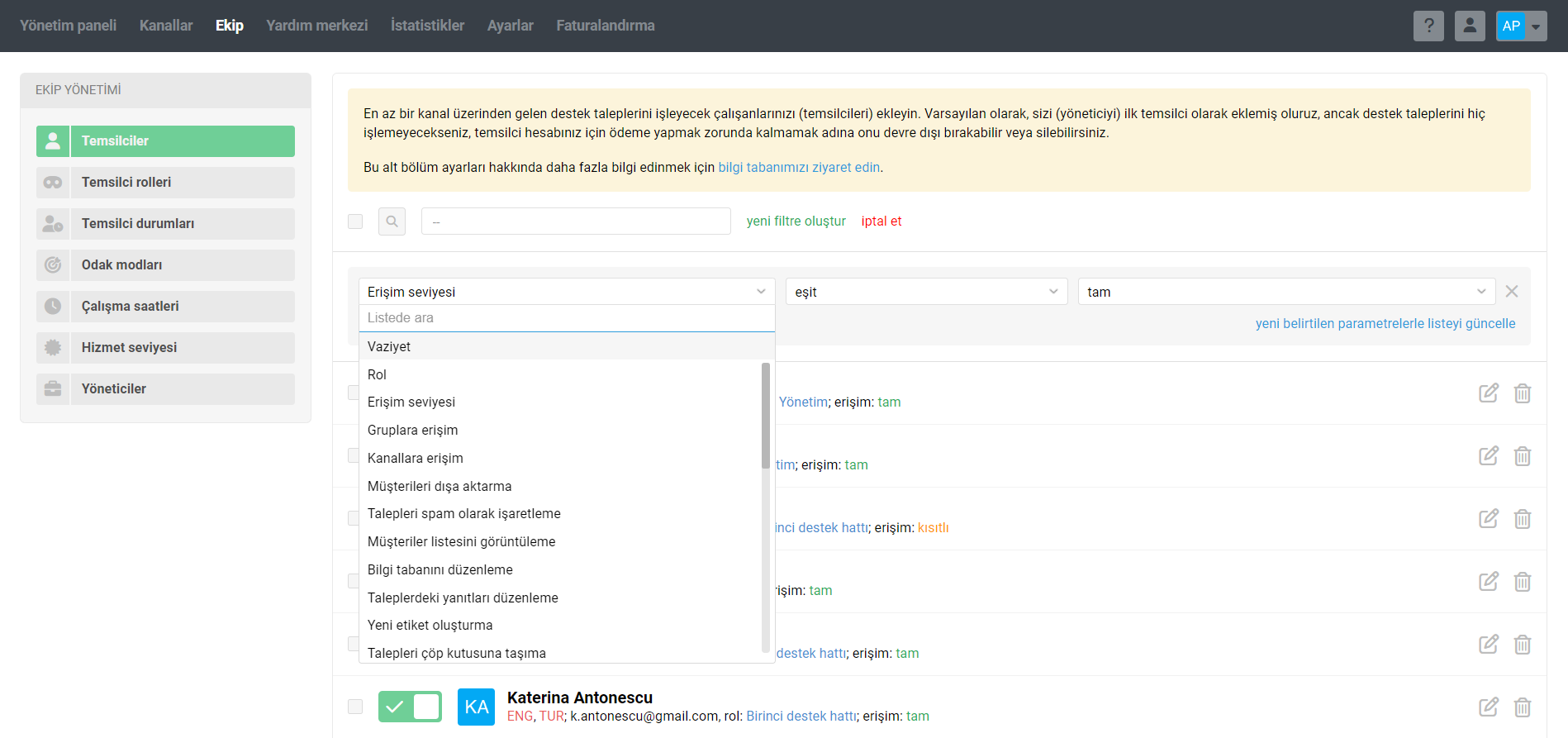Delete the agent row with Yönetim role
1568x738 pixels.
[1523, 393]
